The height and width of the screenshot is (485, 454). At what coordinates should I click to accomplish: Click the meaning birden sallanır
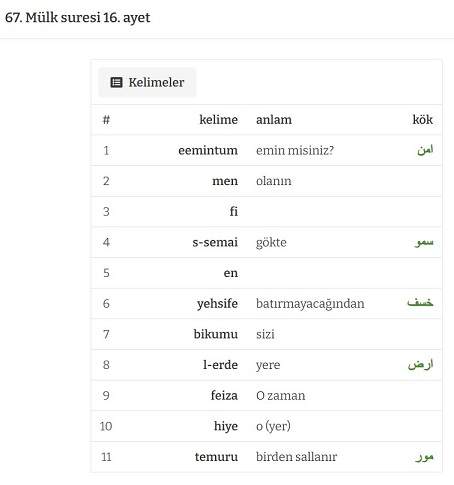pyautogui.click(x=296, y=457)
